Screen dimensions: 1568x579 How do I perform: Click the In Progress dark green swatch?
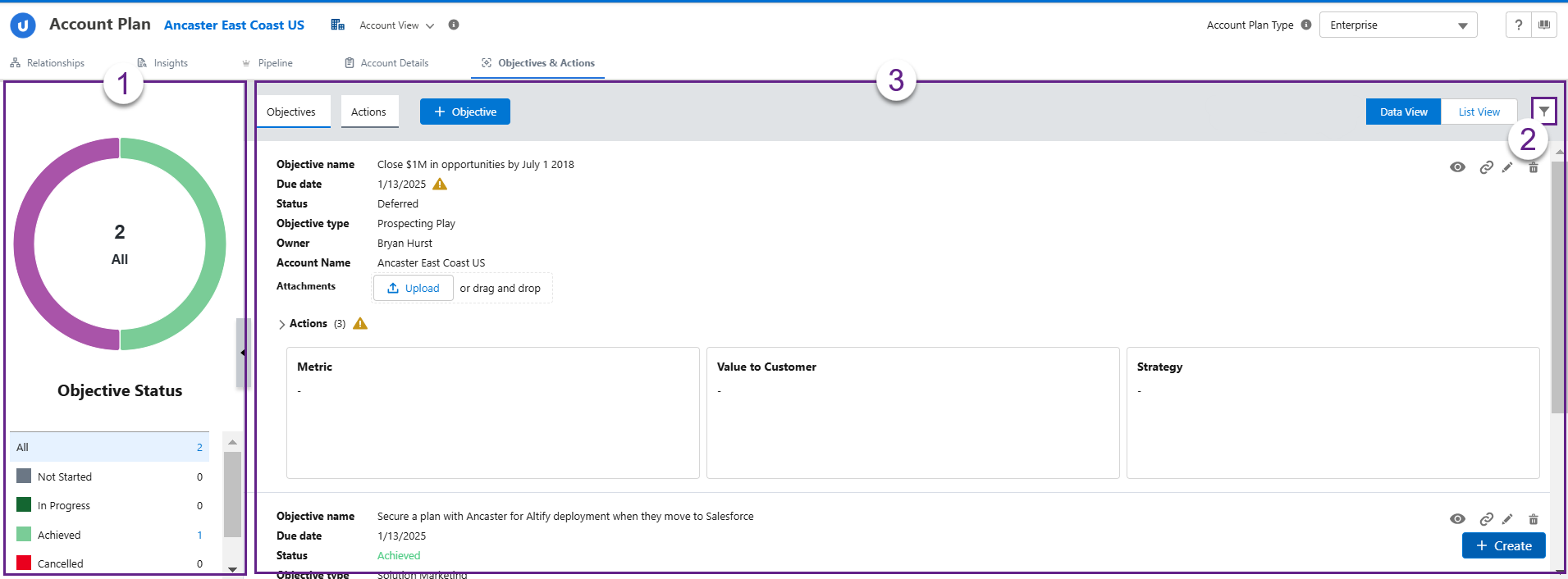point(24,504)
